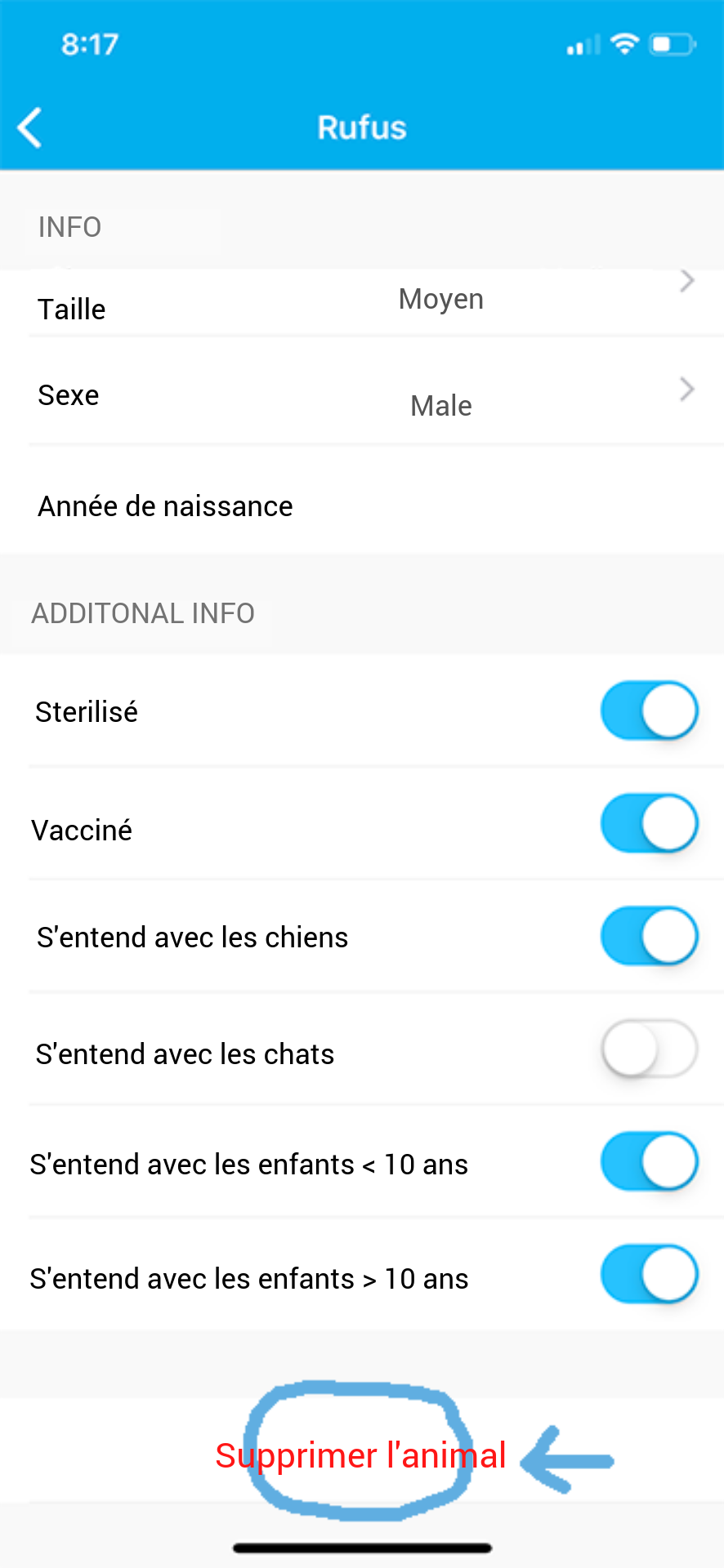This screenshot has width=724, height=1568.
Task: Tap the 8:17 clock in status bar
Action: tap(90, 44)
